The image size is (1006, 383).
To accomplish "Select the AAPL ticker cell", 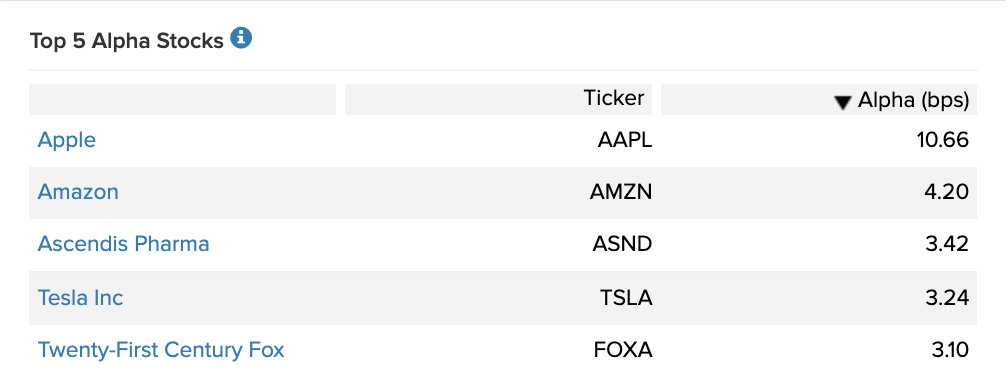I will [625, 140].
